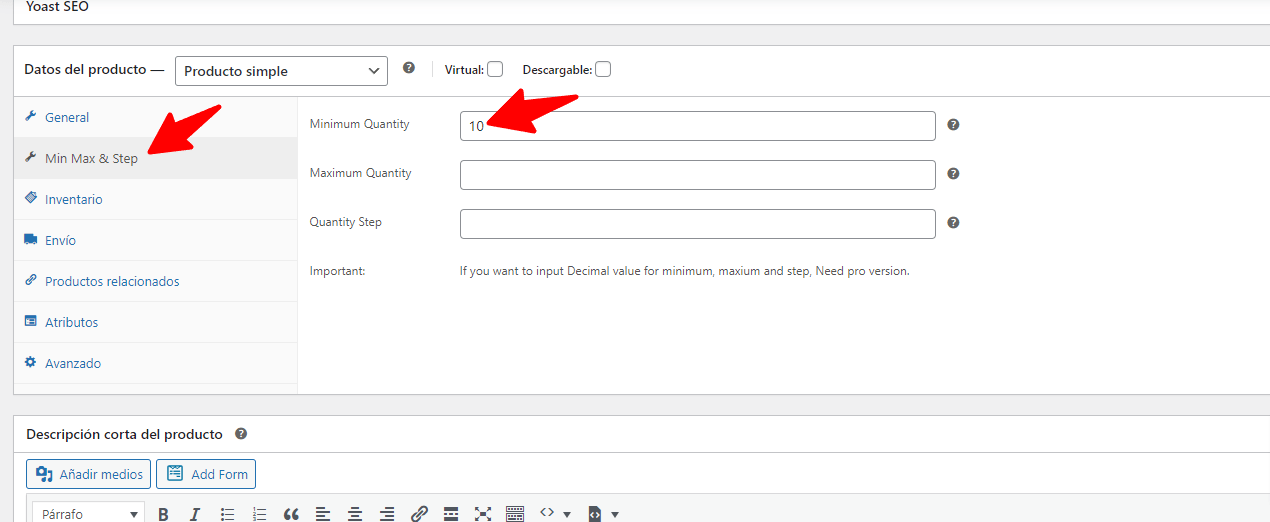
Task: Insert the Read More tag
Action: [451, 514]
